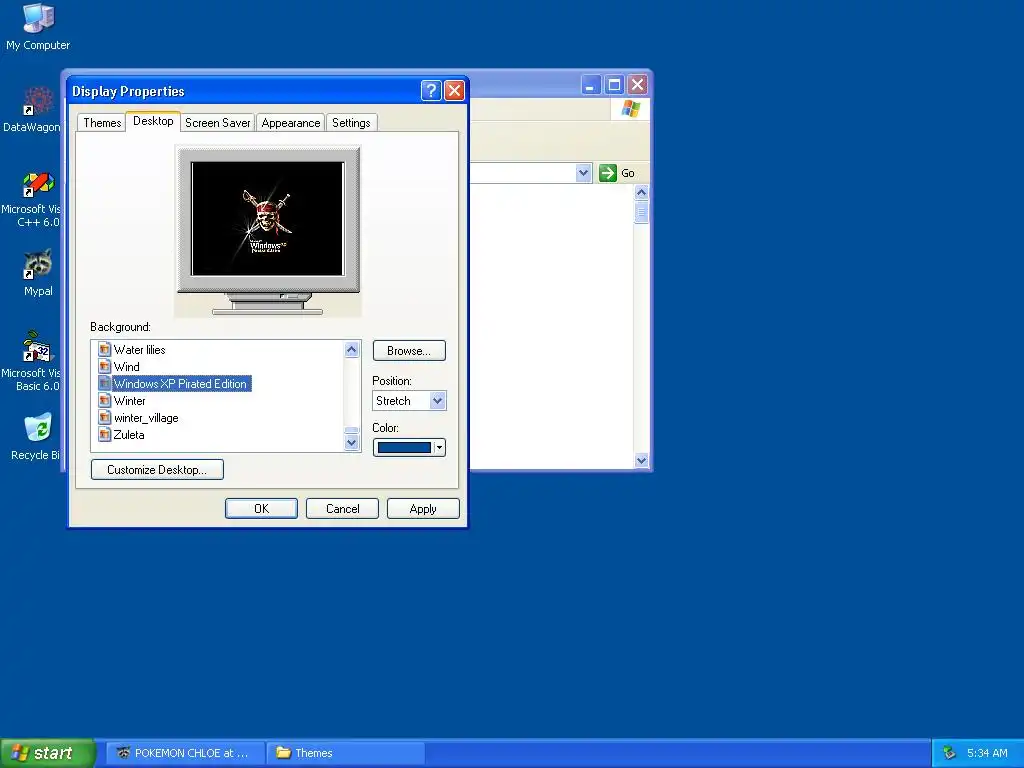The image size is (1024, 768).
Task: Click the monitor wallpaper preview image
Action: (x=268, y=219)
